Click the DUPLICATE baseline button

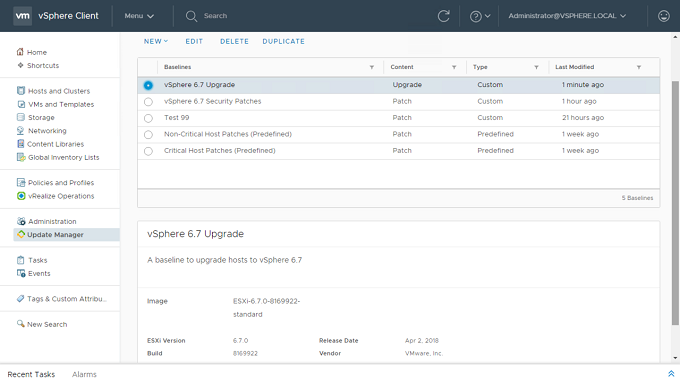click(283, 41)
